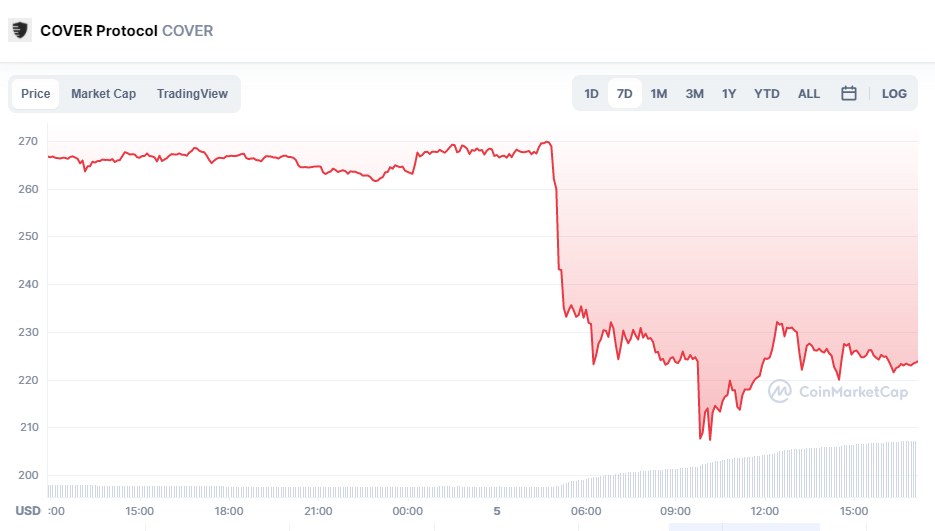
Task: Show year-to-date YTD range
Action: pyautogui.click(x=767, y=94)
